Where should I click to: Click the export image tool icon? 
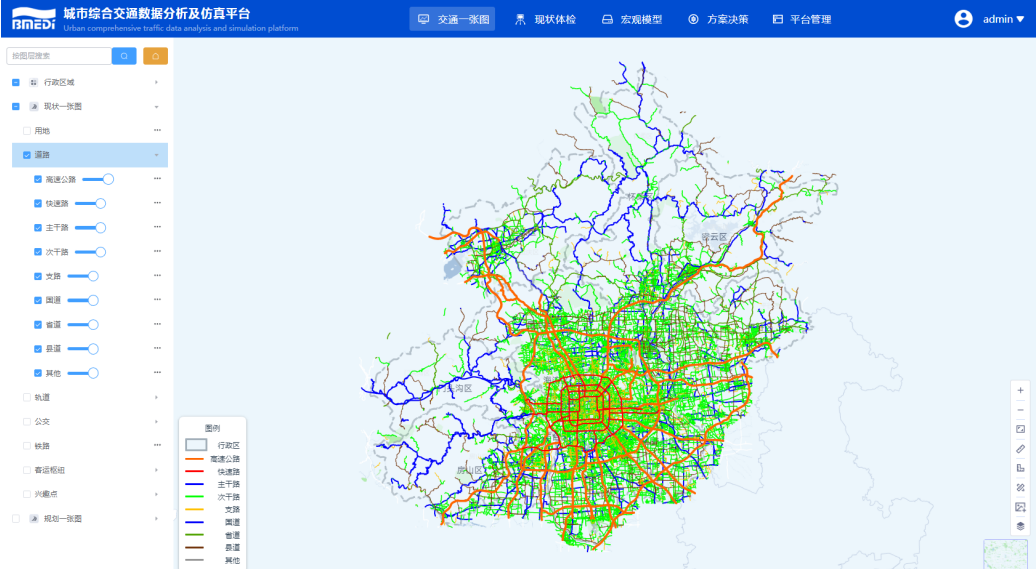coord(1020,507)
